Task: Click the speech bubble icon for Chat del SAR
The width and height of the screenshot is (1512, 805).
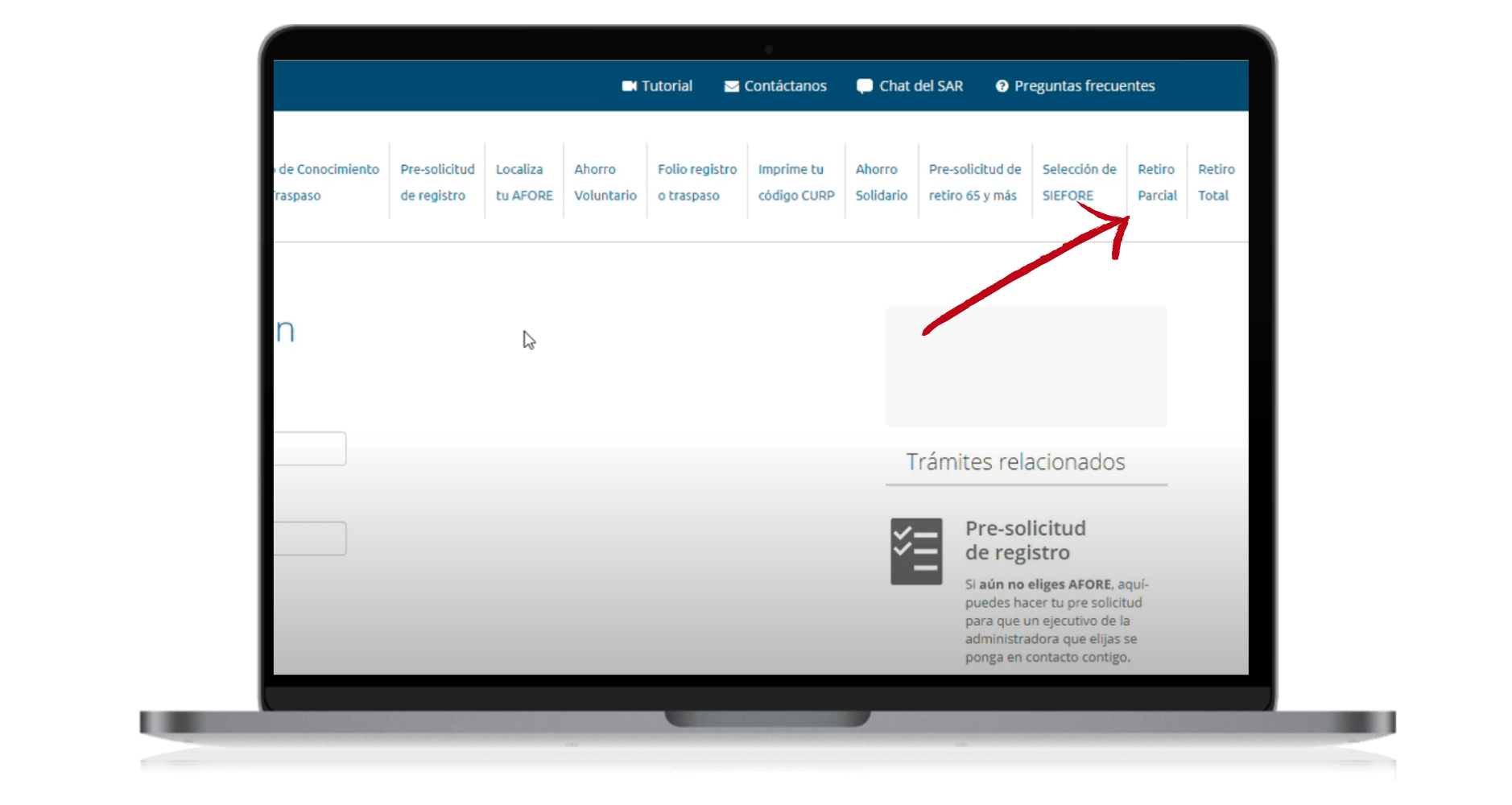Action: 865,86
